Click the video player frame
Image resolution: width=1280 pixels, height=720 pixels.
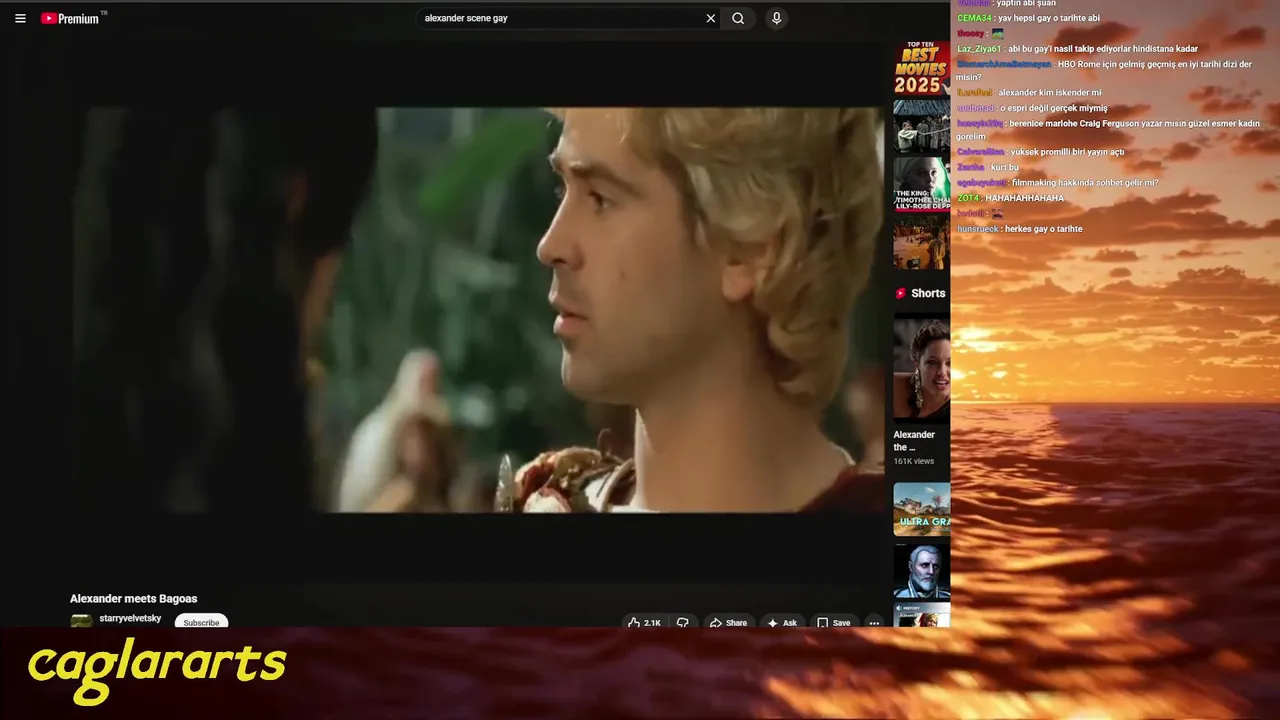pos(479,310)
